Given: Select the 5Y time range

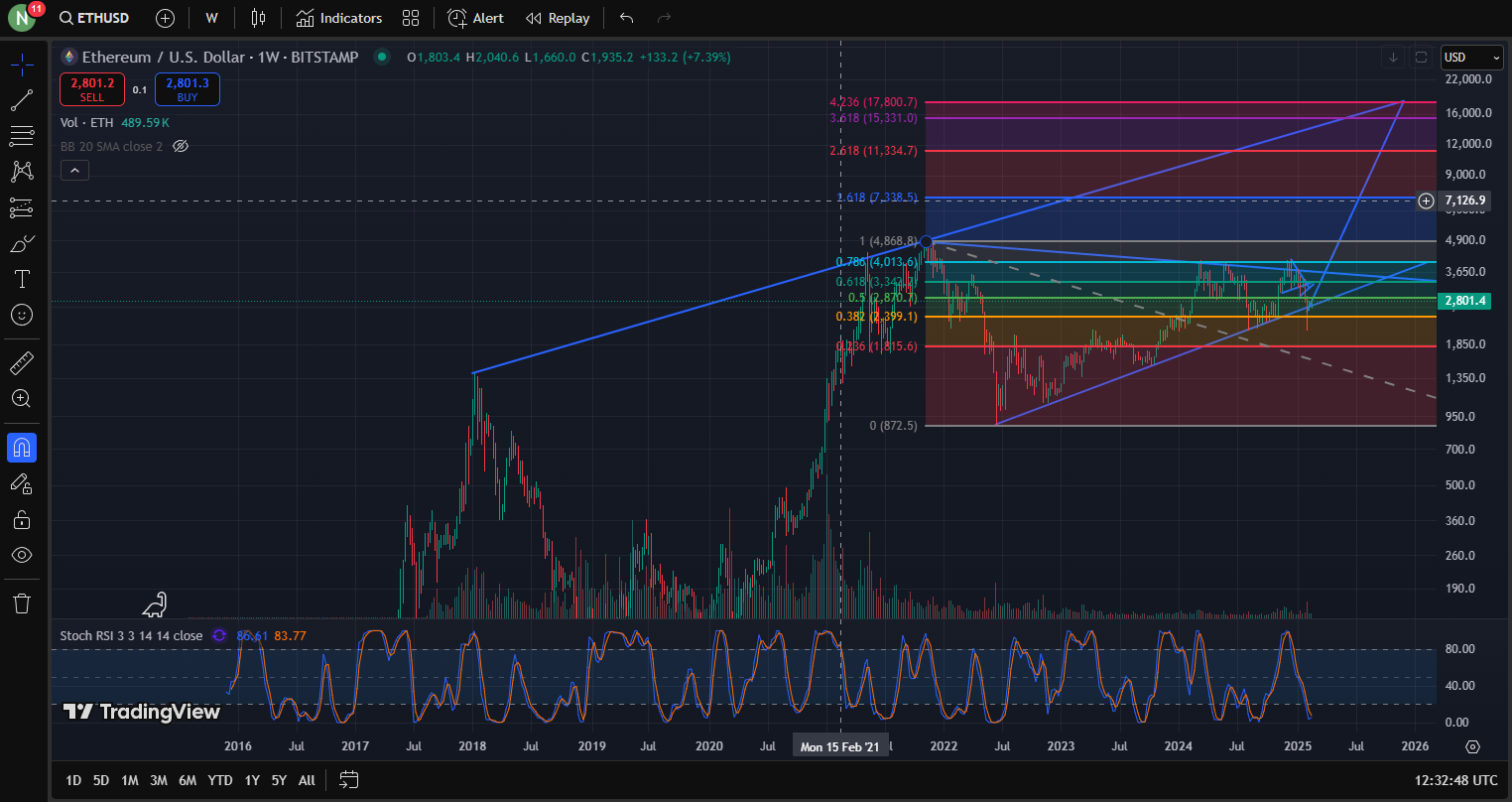Looking at the screenshot, I should (279, 780).
